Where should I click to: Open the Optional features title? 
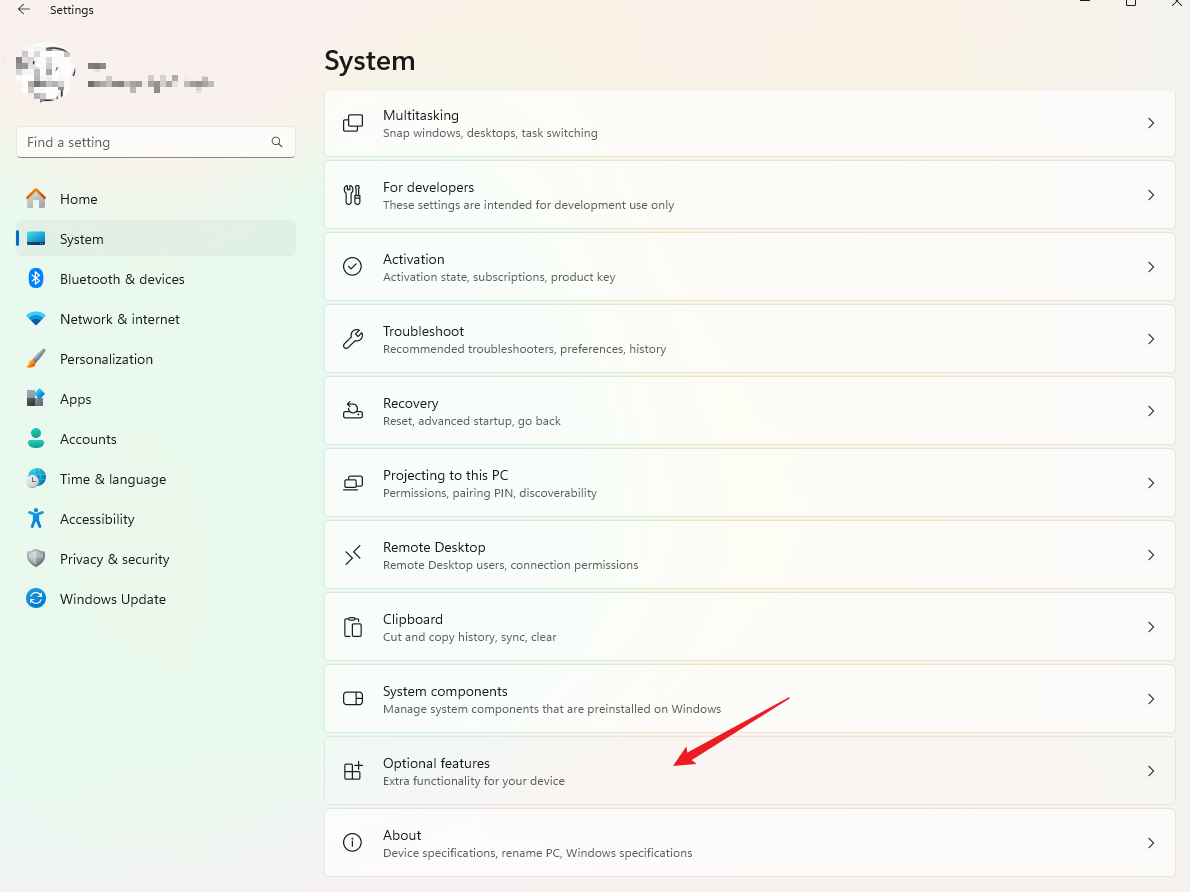(x=436, y=763)
